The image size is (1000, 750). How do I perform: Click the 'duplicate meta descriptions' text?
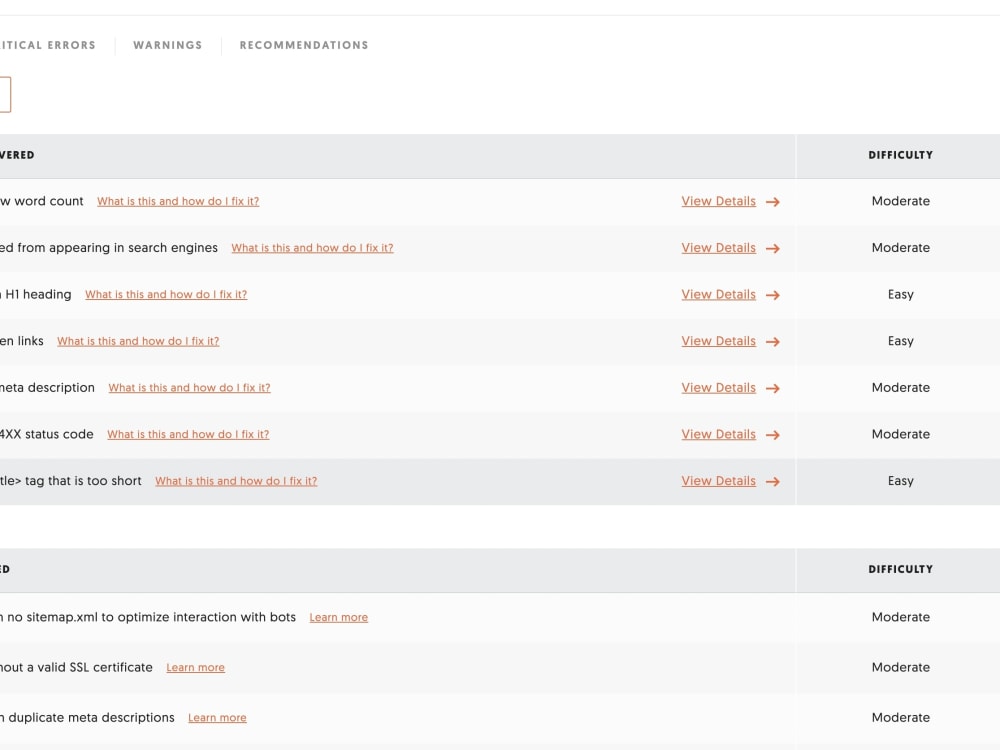91,717
